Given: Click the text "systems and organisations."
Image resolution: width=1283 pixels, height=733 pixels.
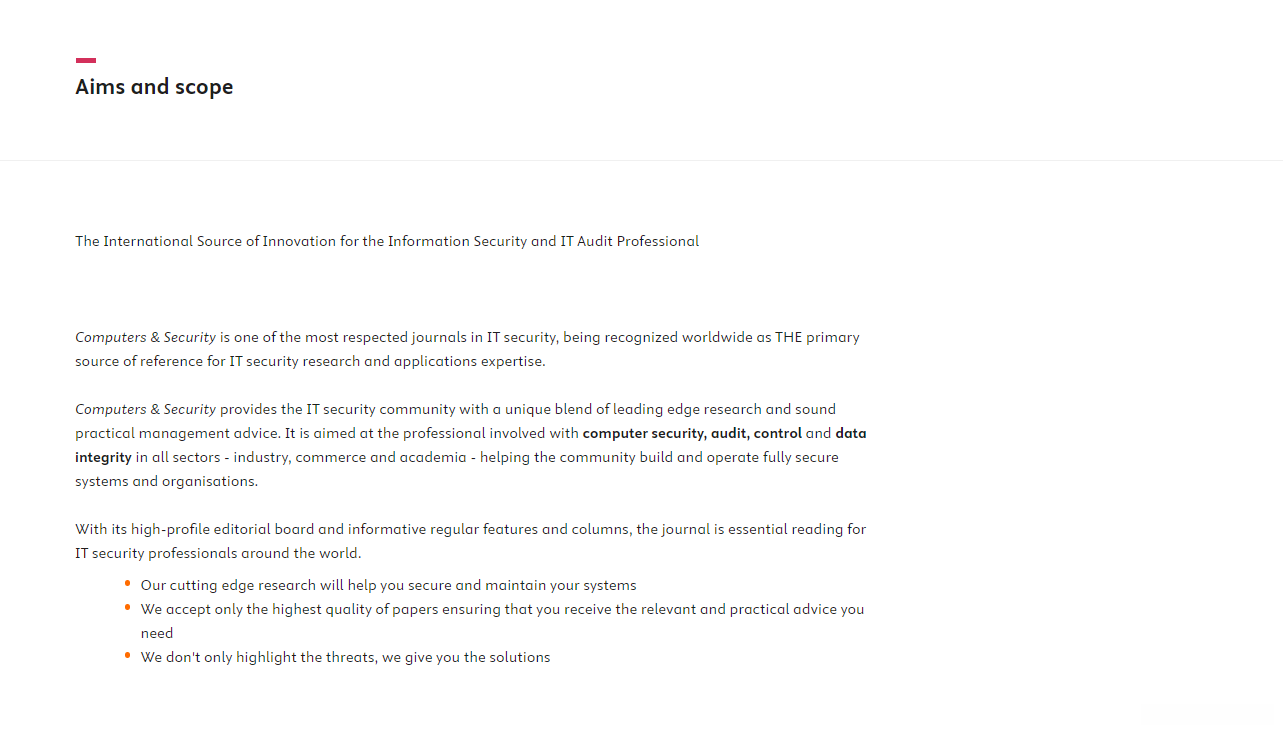Looking at the screenshot, I should point(166,481).
